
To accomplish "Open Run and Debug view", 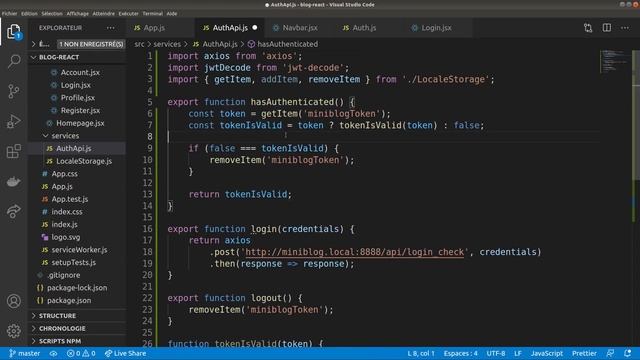I will 13,121.
